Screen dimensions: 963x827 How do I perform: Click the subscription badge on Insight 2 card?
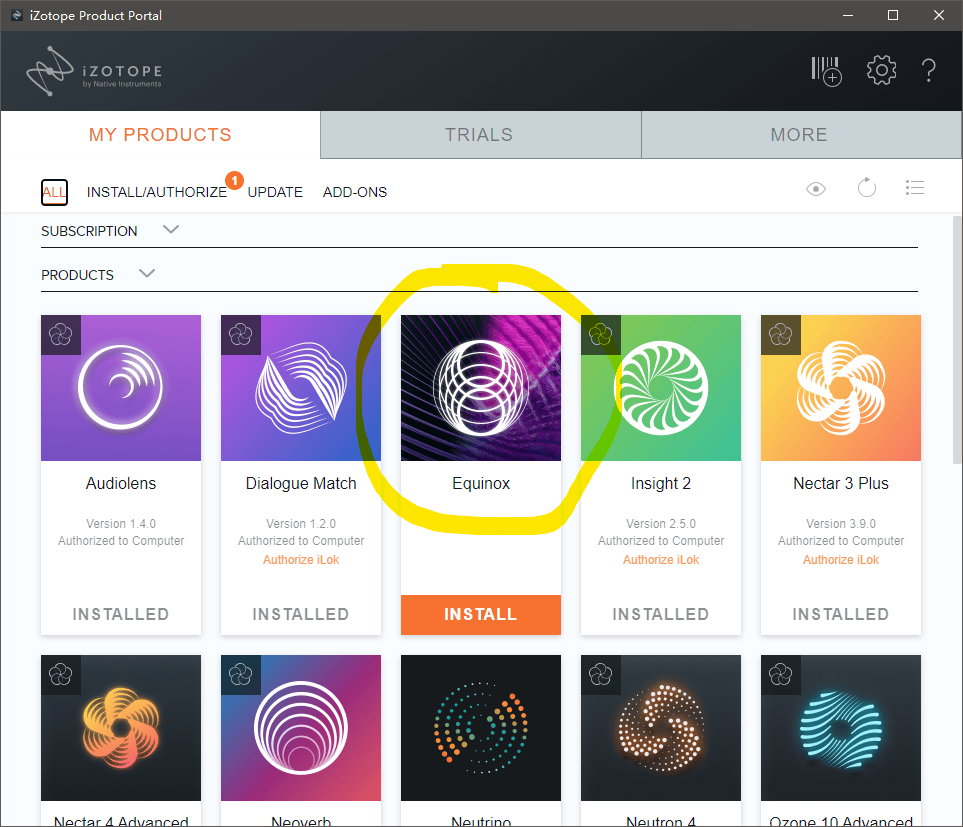tap(601, 335)
